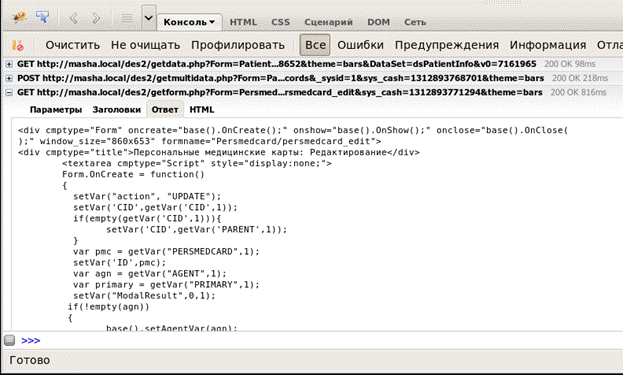Screen dimensions: 623x375
Task: Filter console by Ошибки
Action: click(360, 45)
